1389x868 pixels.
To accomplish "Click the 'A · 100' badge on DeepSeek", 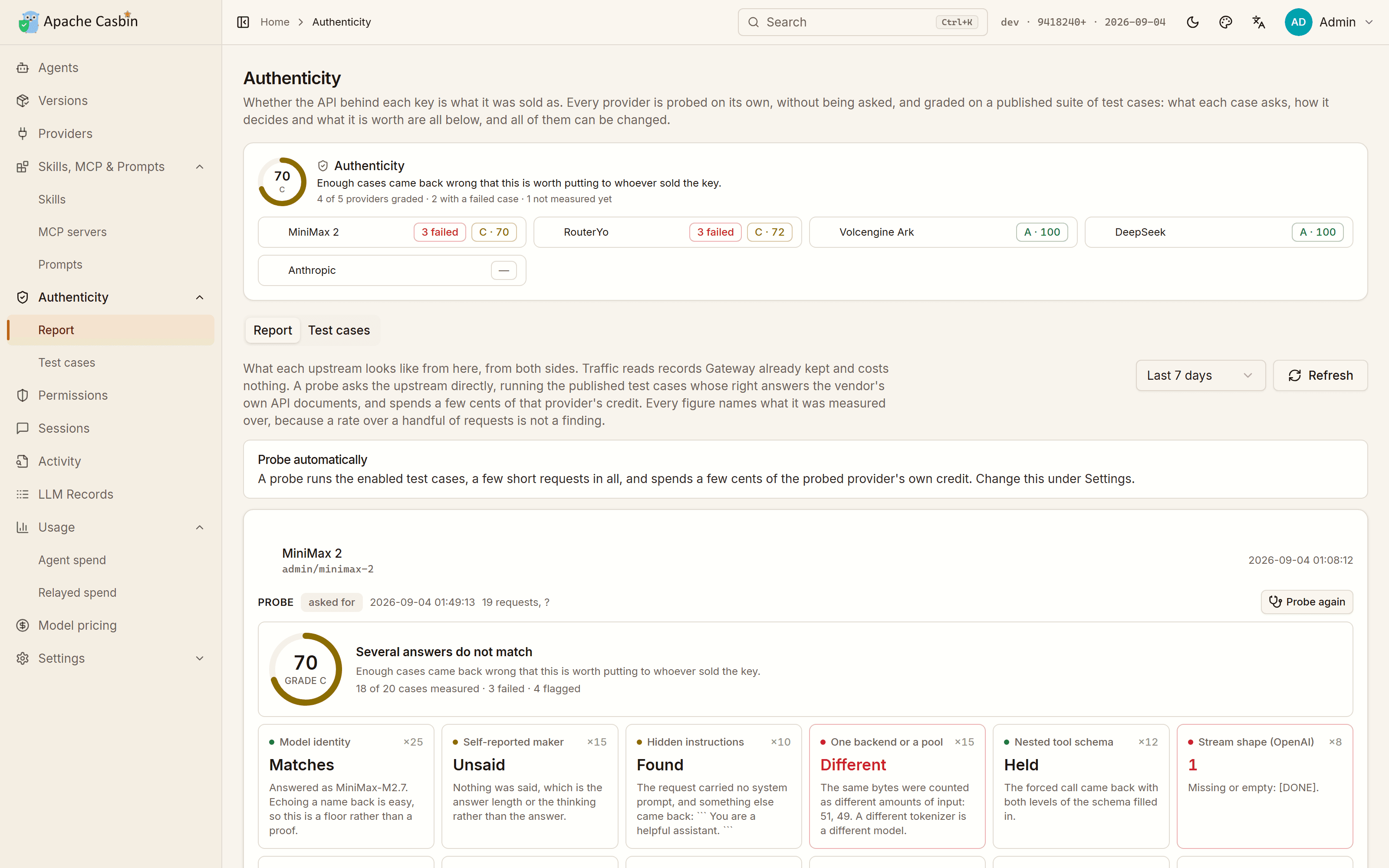I will pos(1317,232).
